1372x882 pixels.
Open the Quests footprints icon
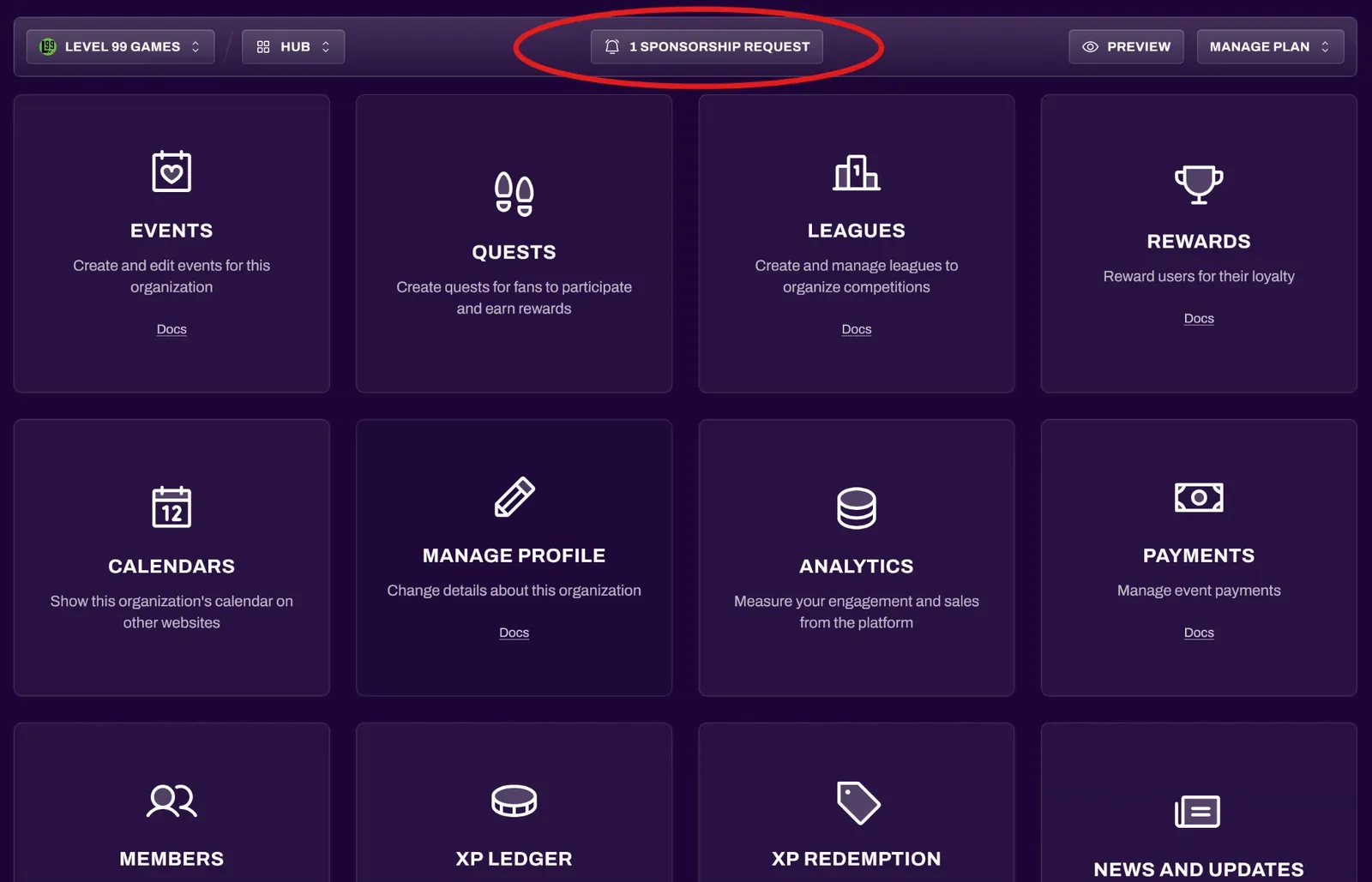pyautogui.click(x=514, y=194)
